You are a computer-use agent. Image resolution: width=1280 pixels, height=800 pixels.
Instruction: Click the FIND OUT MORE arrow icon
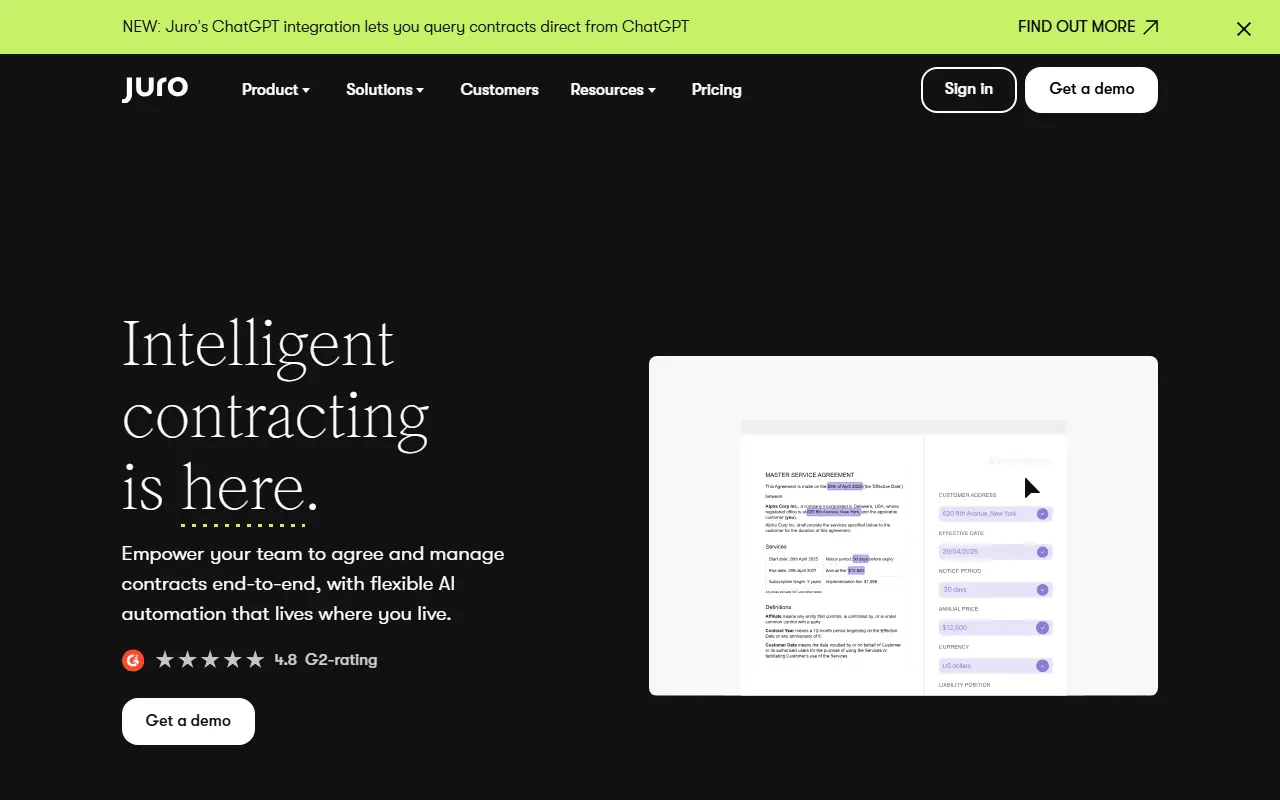click(x=1149, y=27)
